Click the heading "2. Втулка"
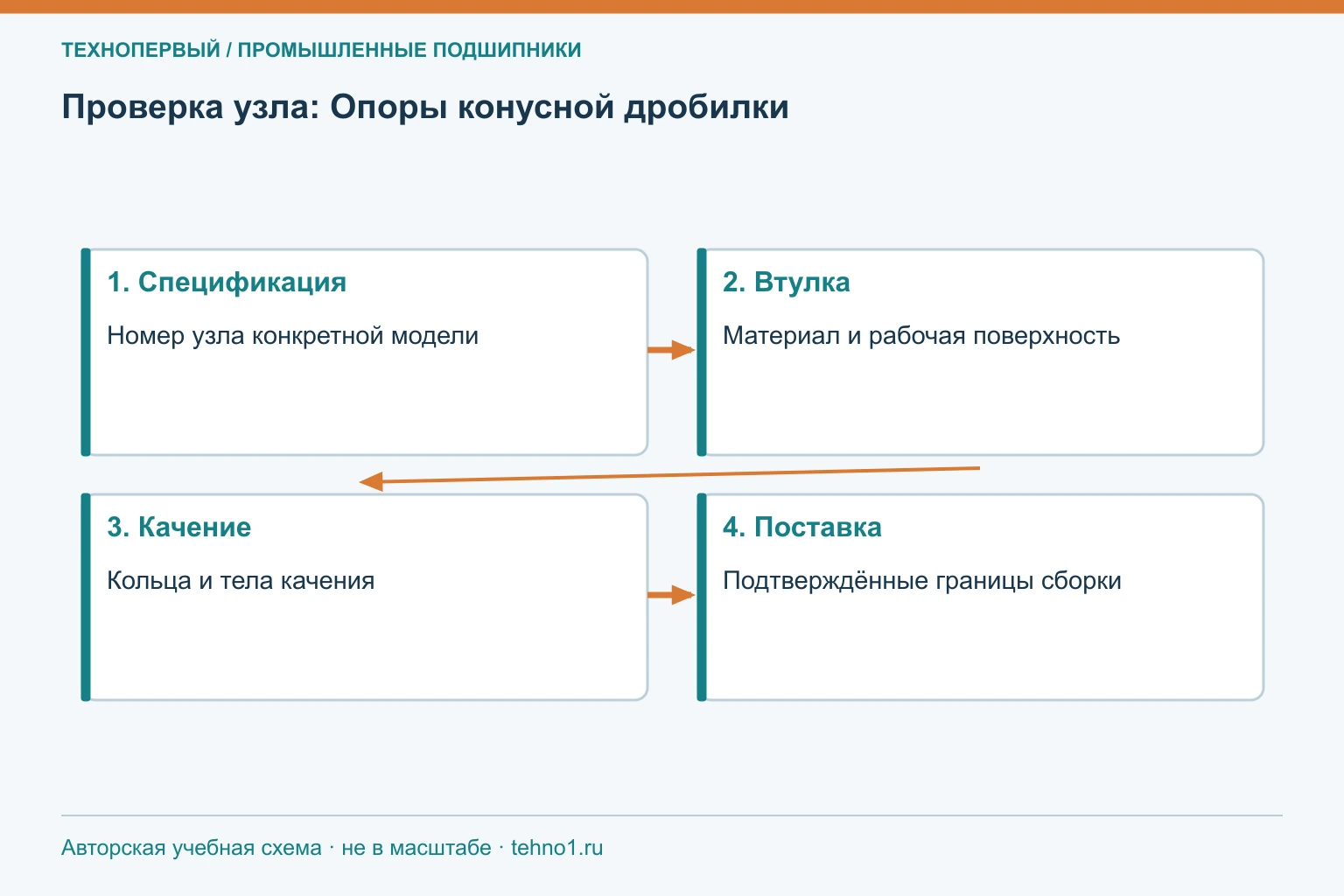This screenshot has height=896, width=1344. pyautogui.click(x=786, y=282)
